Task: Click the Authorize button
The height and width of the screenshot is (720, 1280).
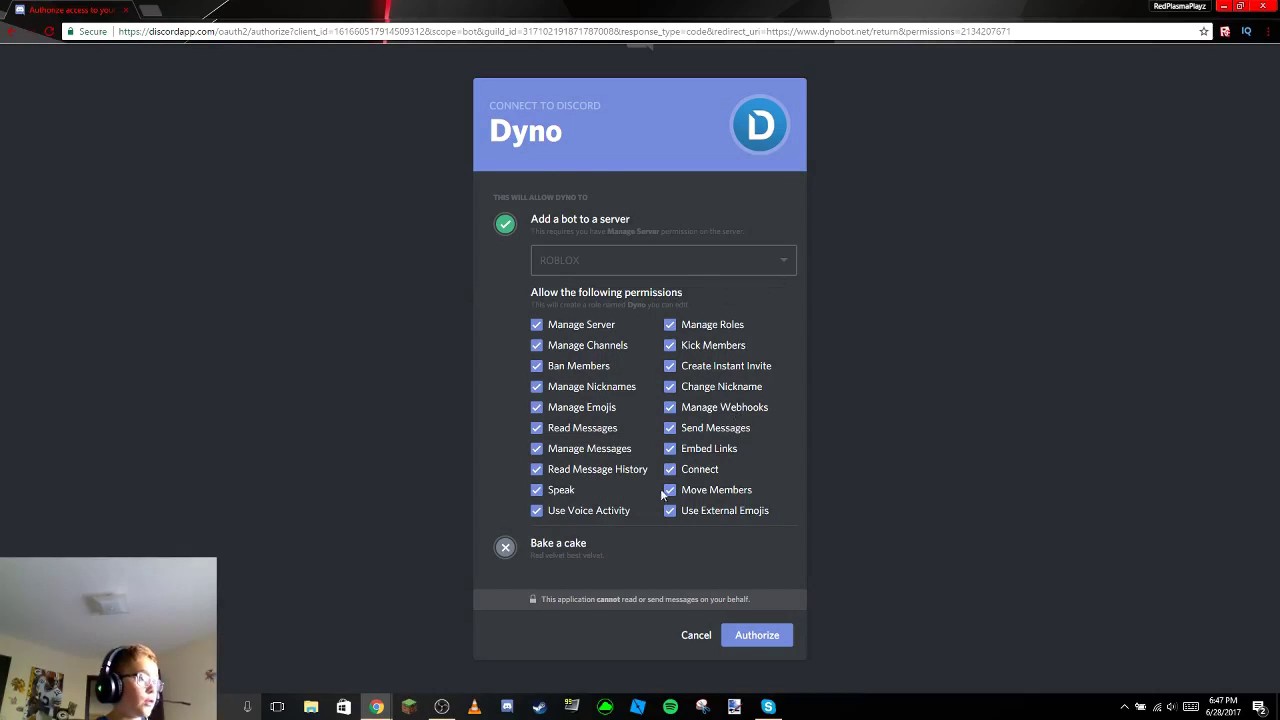Action: click(757, 635)
